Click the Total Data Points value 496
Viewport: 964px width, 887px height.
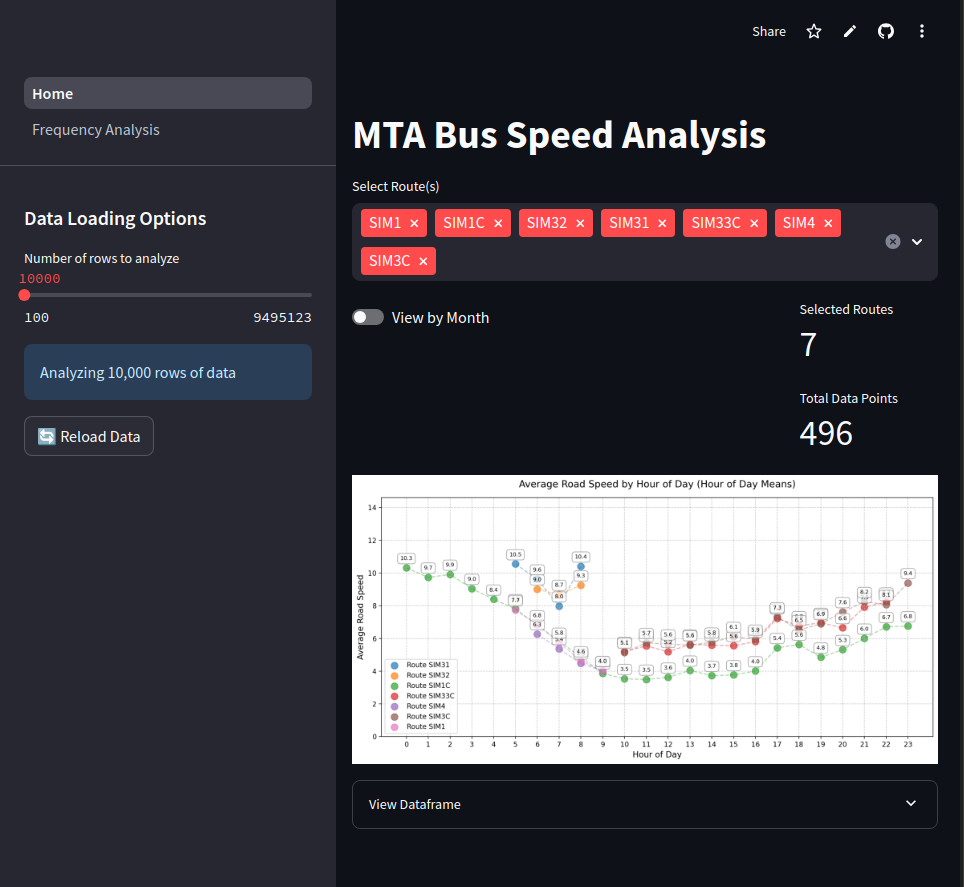tap(826, 434)
